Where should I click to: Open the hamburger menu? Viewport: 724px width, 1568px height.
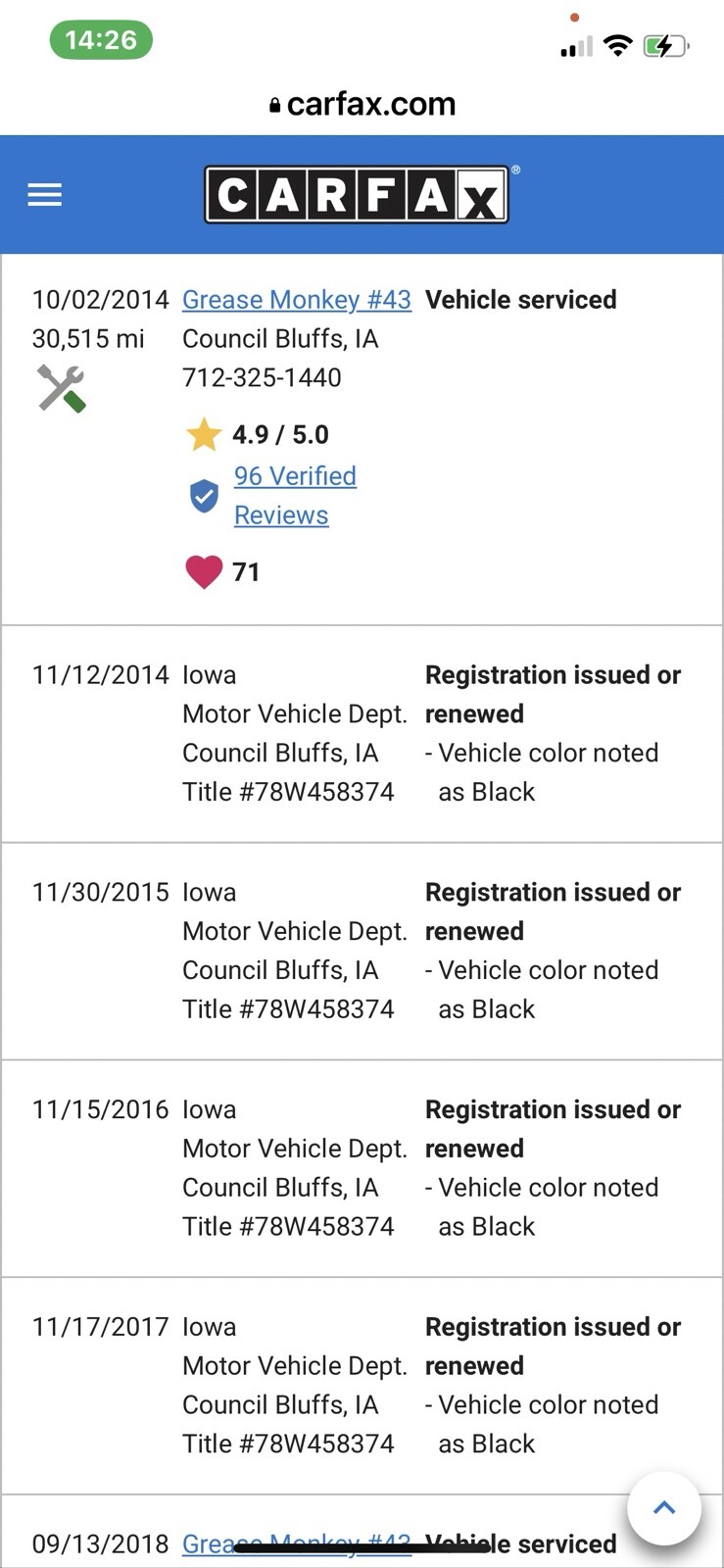[x=44, y=195]
